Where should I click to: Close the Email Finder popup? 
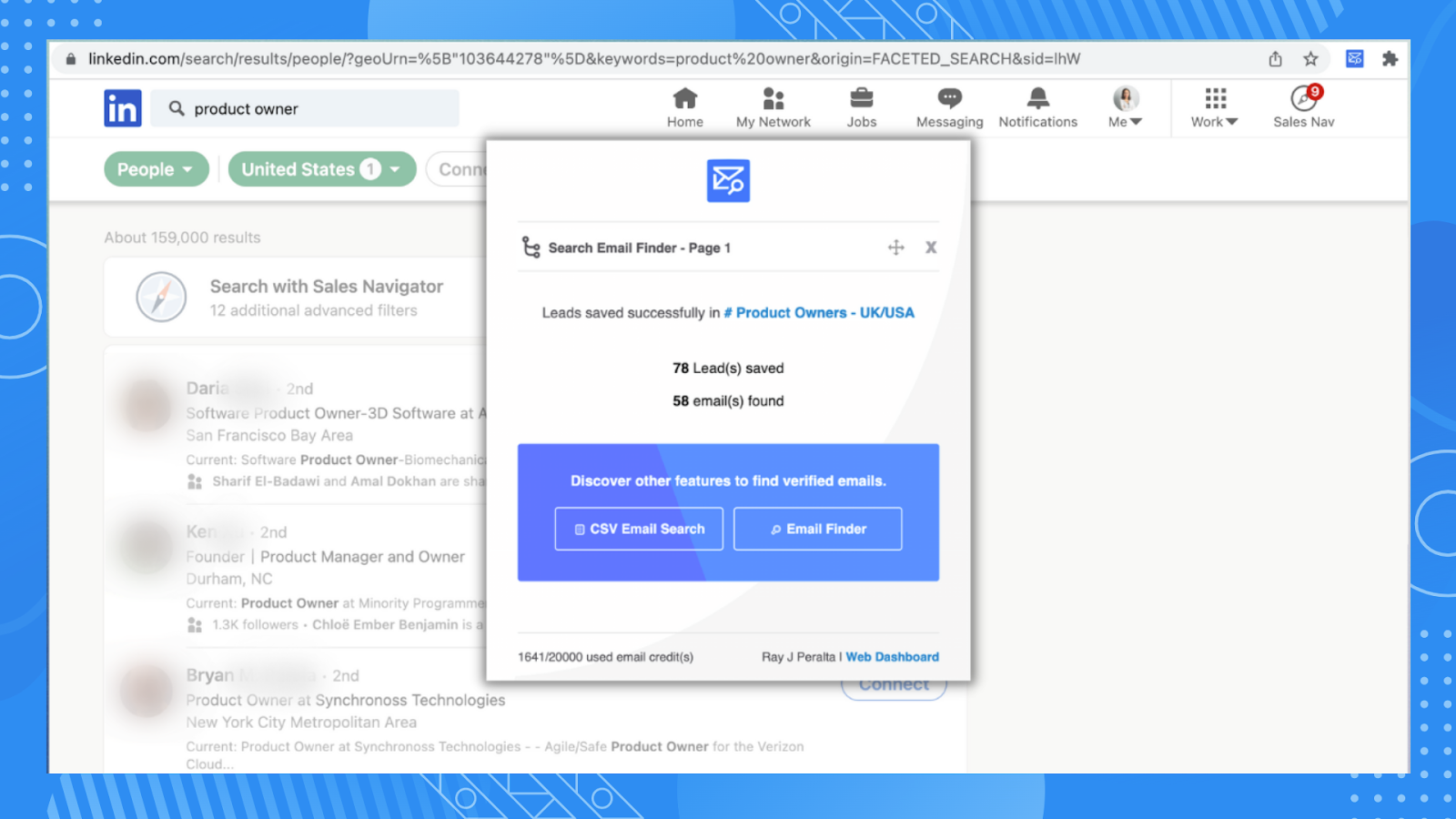pos(931,248)
